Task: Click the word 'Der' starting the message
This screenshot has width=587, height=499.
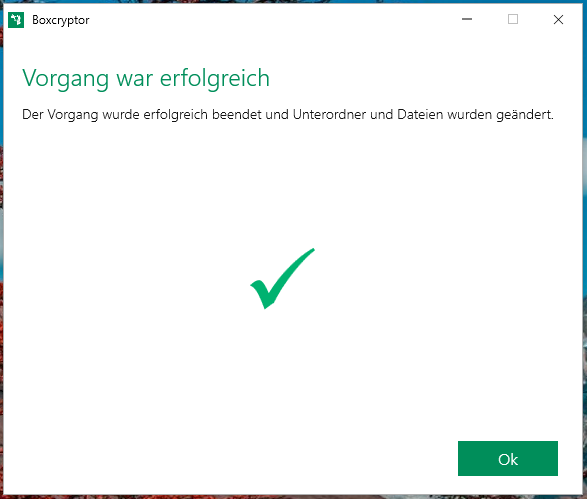Action: click(x=33, y=114)
